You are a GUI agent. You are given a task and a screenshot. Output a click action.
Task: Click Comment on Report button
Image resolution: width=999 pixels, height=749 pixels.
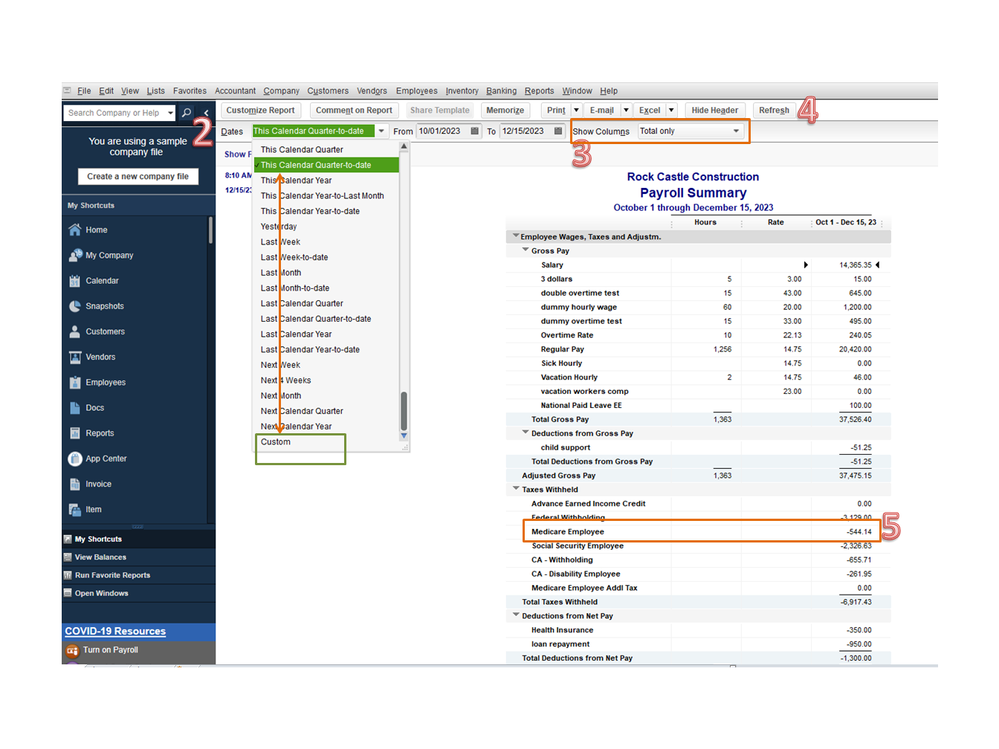coord(354,110)
